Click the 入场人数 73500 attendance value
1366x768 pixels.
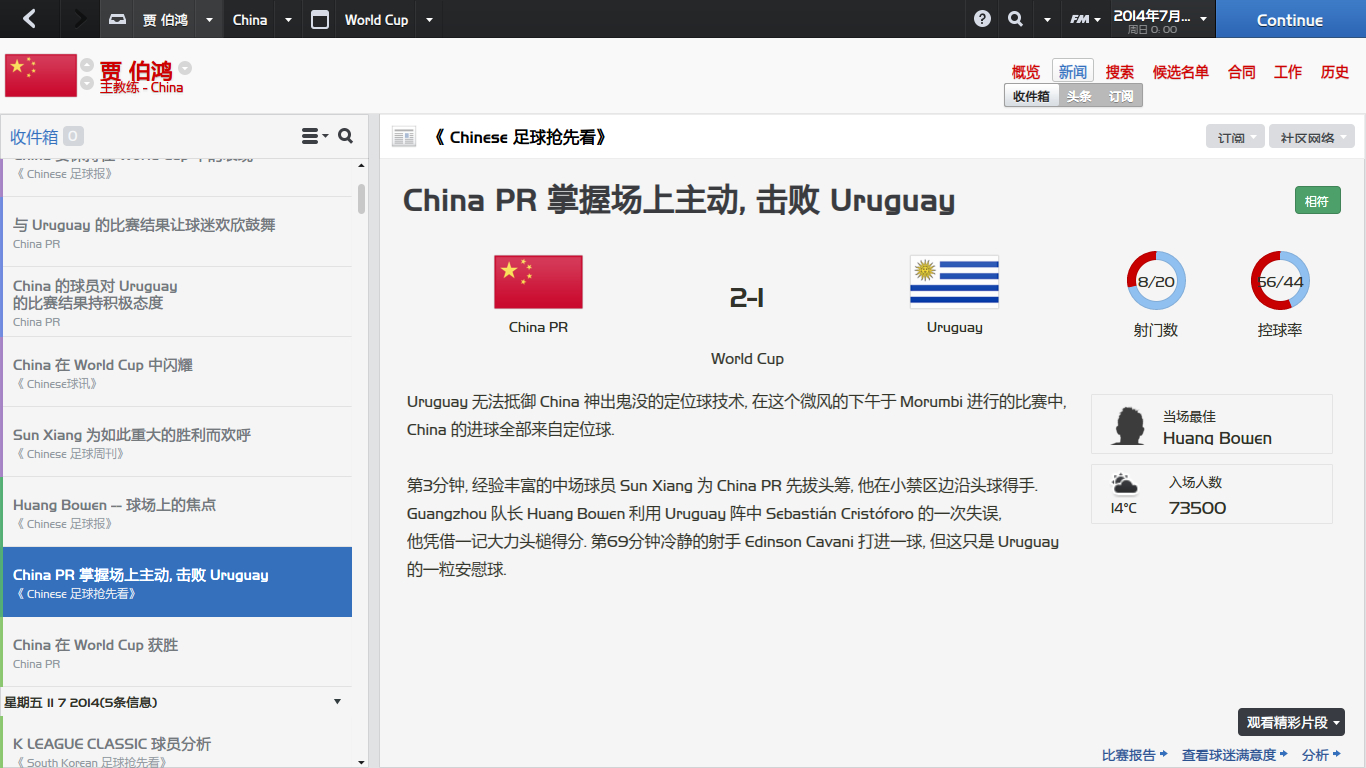click(1197, 508)
